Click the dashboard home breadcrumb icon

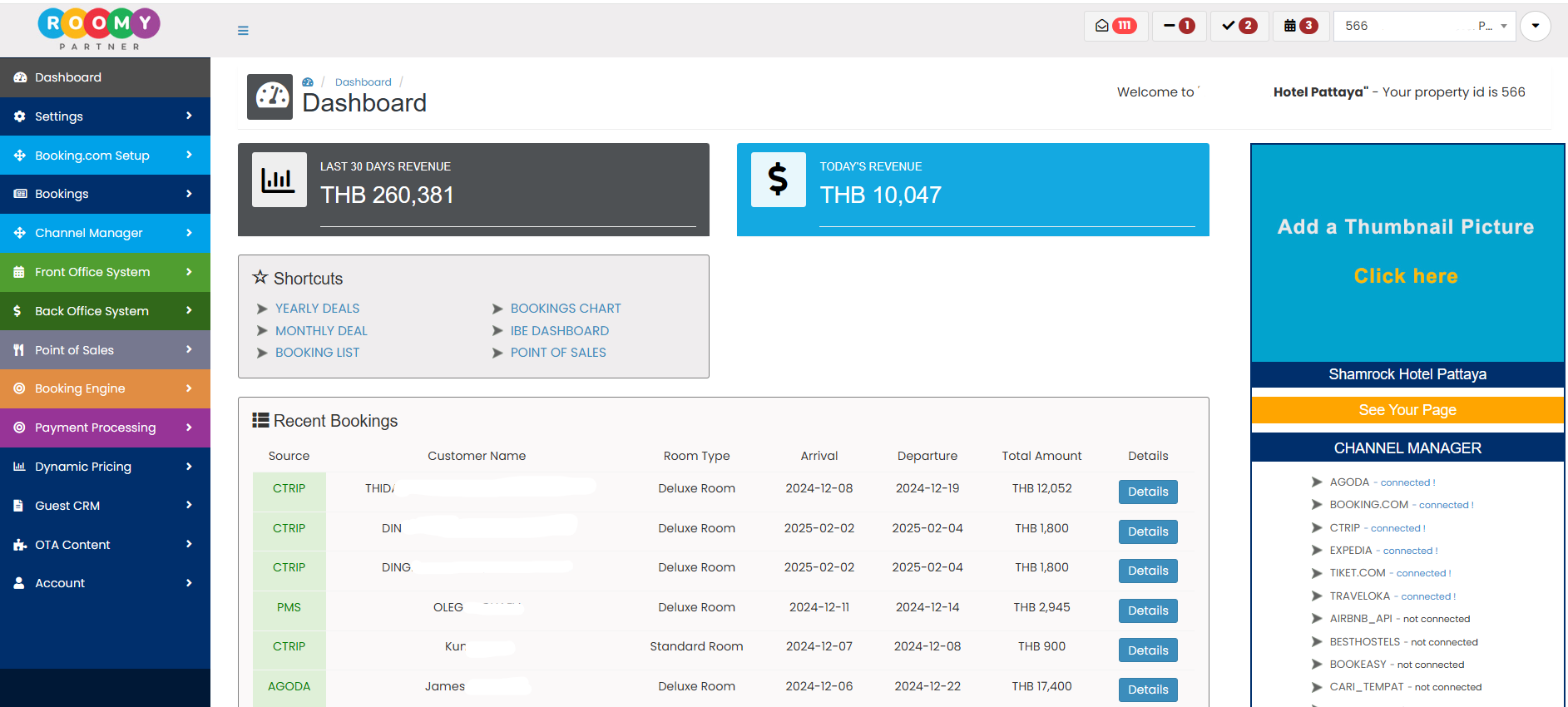[x=308, y=82]
